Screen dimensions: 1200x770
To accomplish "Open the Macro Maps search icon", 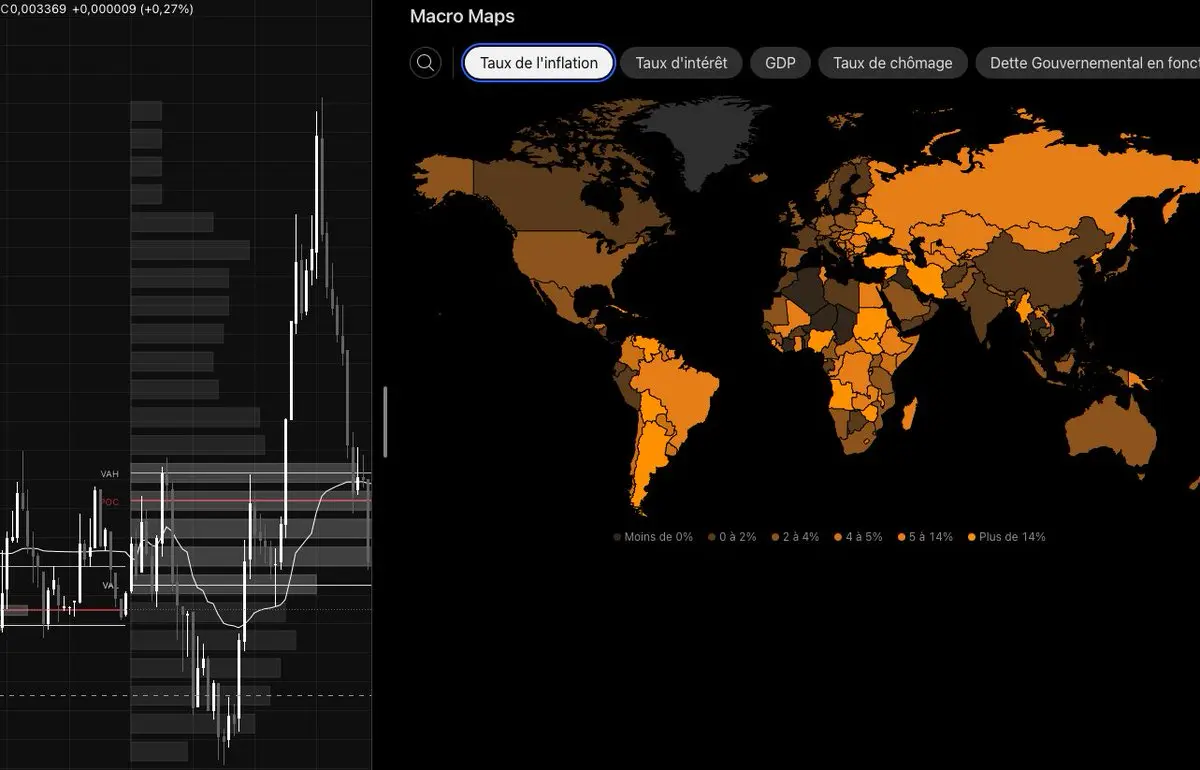I will click(x=425, y=63).
